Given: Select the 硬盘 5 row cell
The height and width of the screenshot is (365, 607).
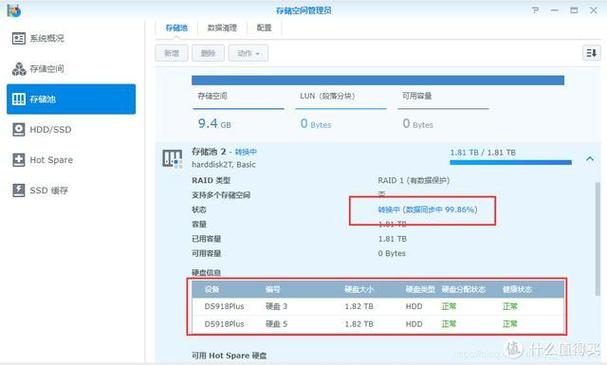Looking at the screenshot, I should click(276, 324).
